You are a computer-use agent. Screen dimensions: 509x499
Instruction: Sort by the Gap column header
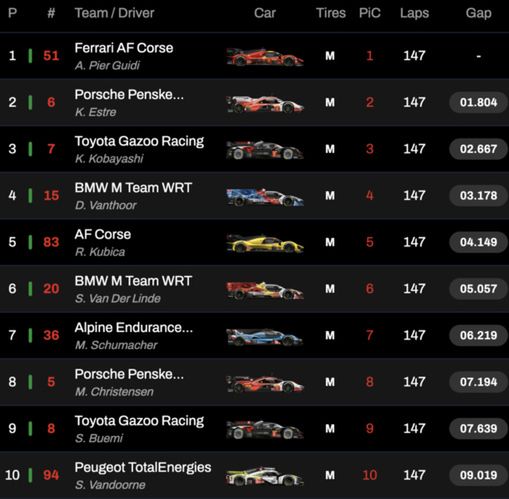pyautogui.click(x=478, y=13)
